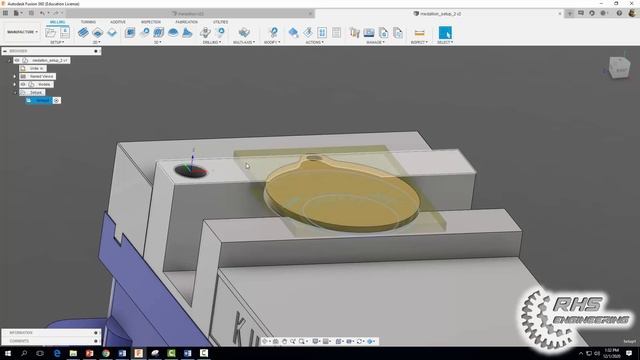
Task: Expand the Manage panel dropdown
Action: [376, 42]
